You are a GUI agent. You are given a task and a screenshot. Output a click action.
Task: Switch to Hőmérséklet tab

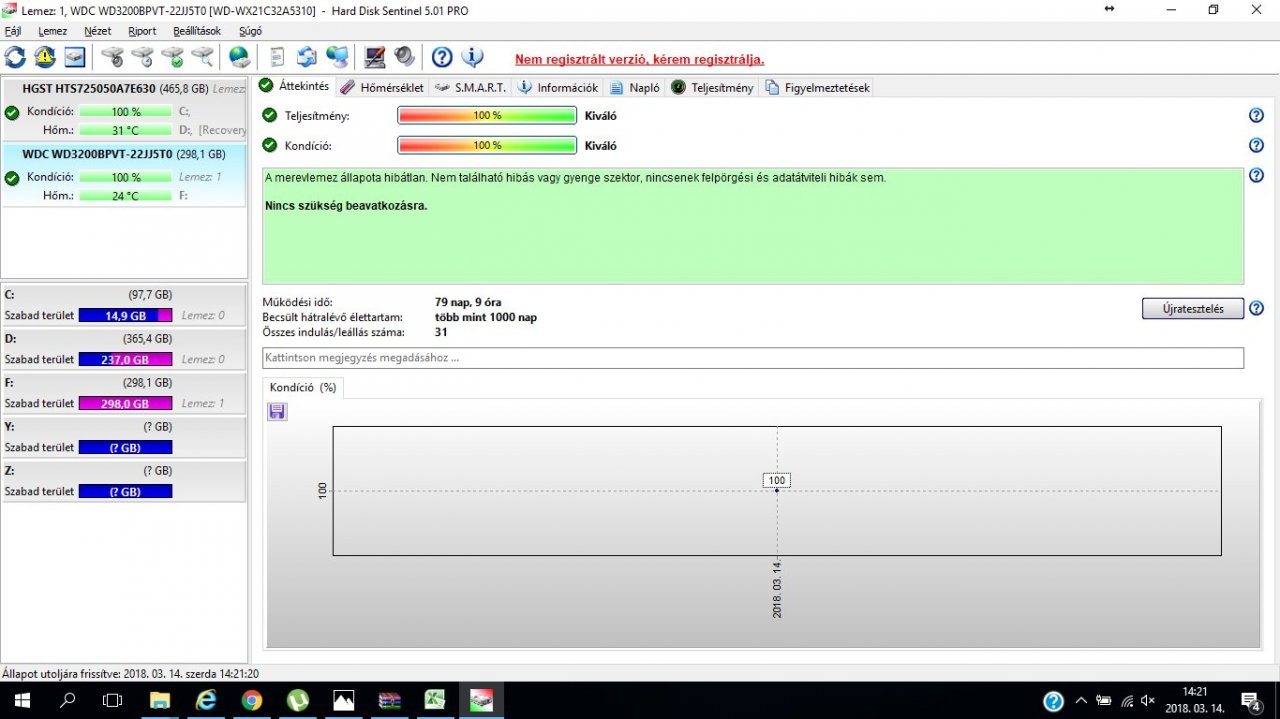[382, 87]
